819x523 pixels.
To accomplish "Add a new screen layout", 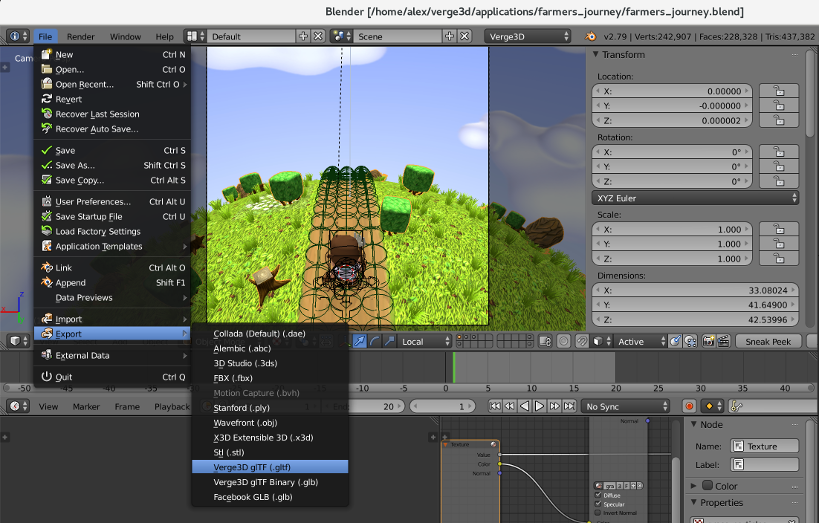I will pyautogui.click(x=303, y=36).
